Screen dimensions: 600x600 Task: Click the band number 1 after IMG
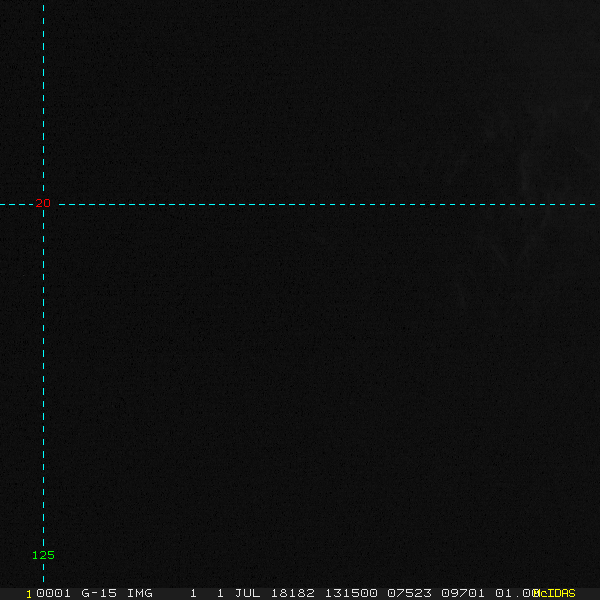pos(194,593)
